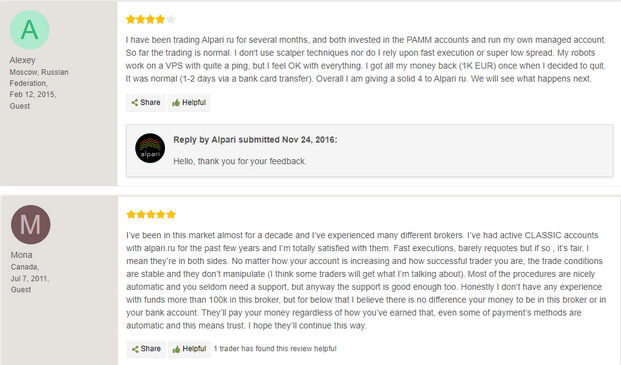Click the 'Hello, thank you for your feedback' reply

[x=240, y=162]
